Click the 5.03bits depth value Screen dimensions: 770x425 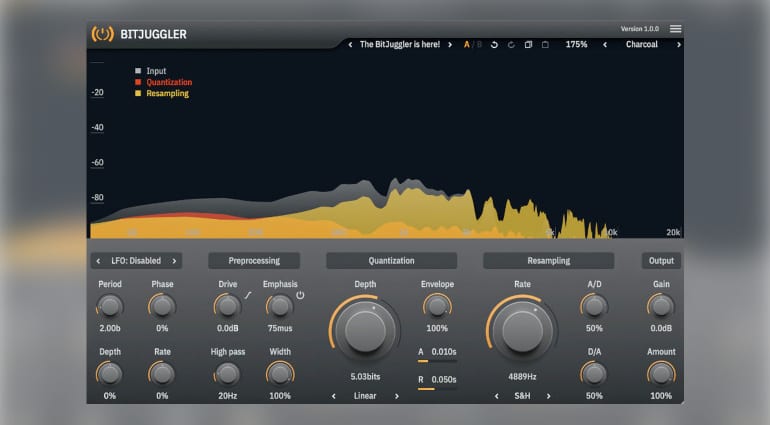[365, 377]
